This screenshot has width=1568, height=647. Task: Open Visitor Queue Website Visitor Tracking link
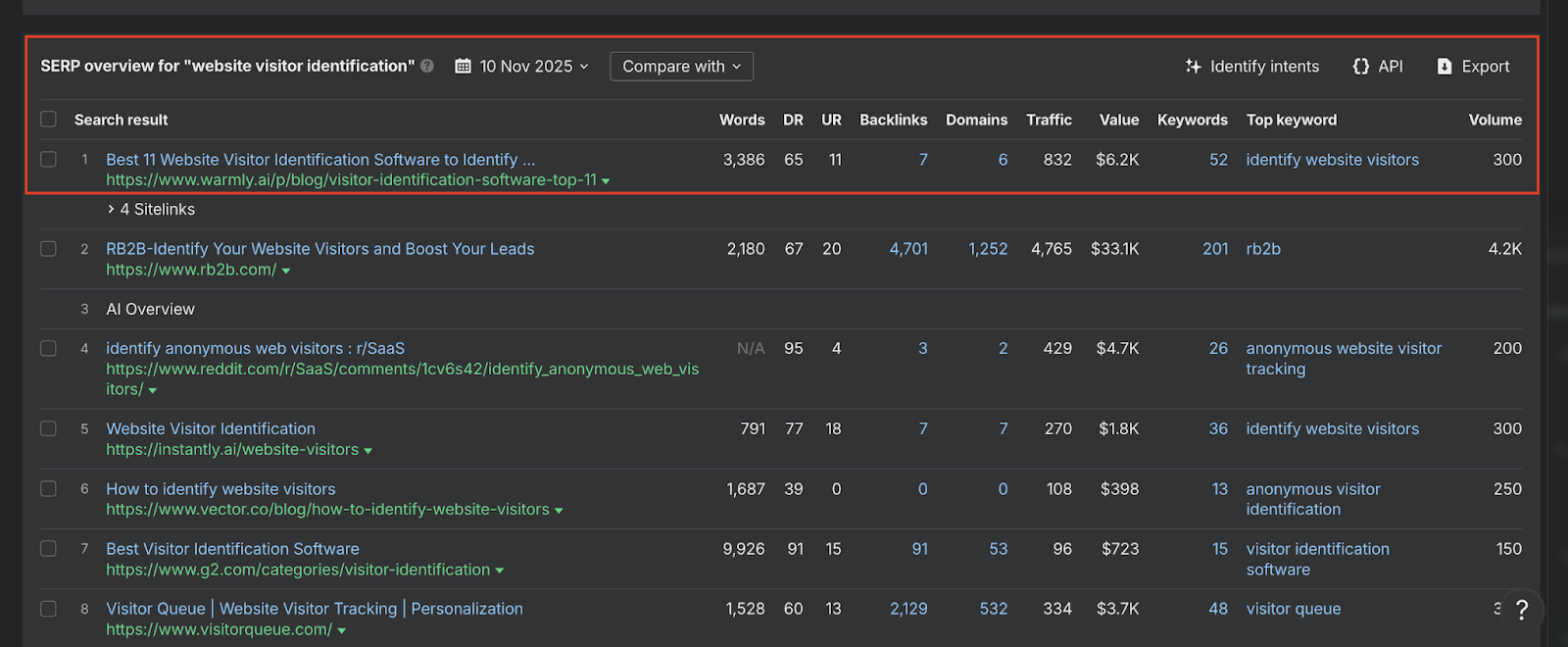pos(315,609)
